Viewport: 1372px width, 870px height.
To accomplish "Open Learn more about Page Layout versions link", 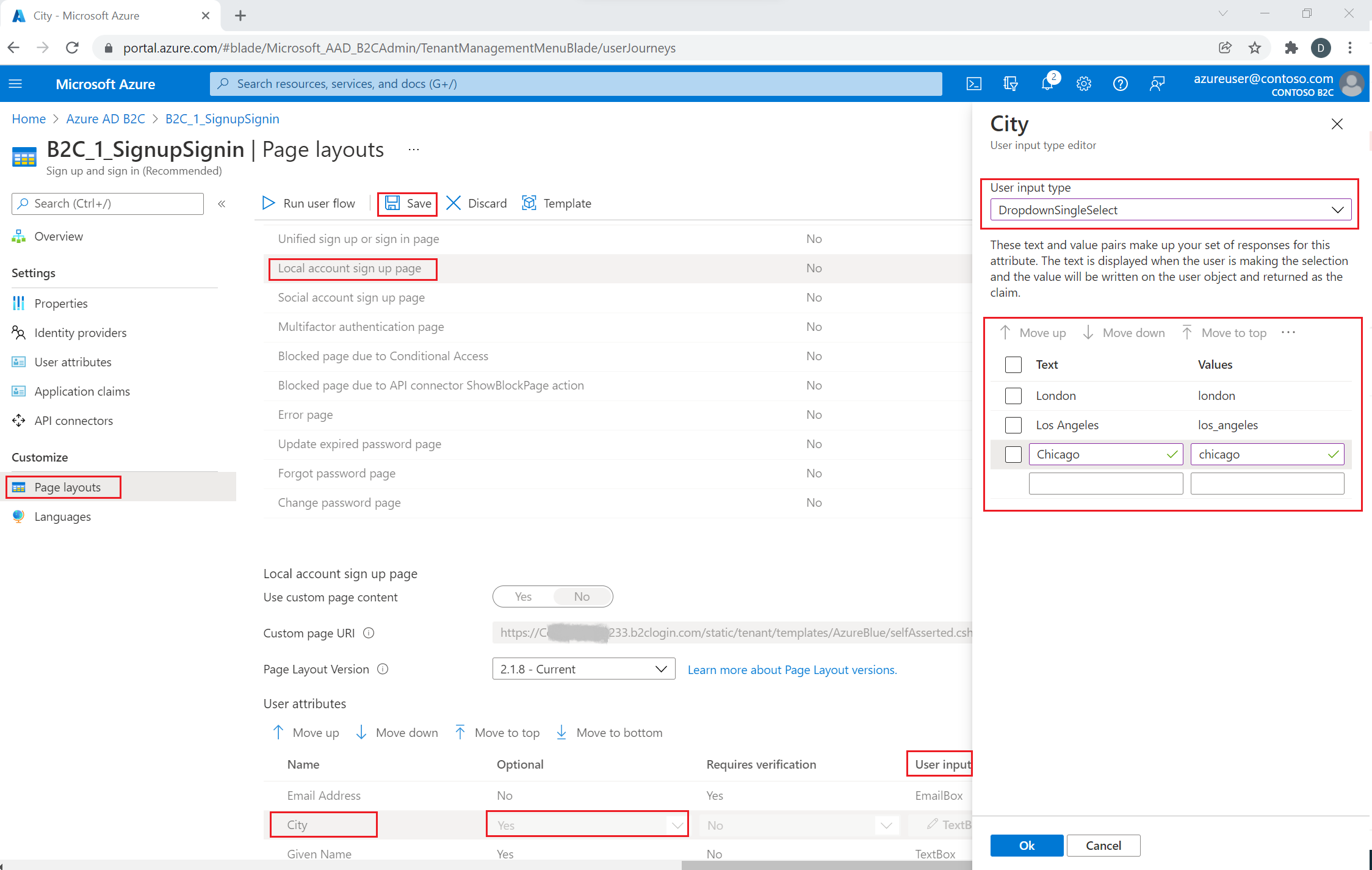I will click(792, 669).
